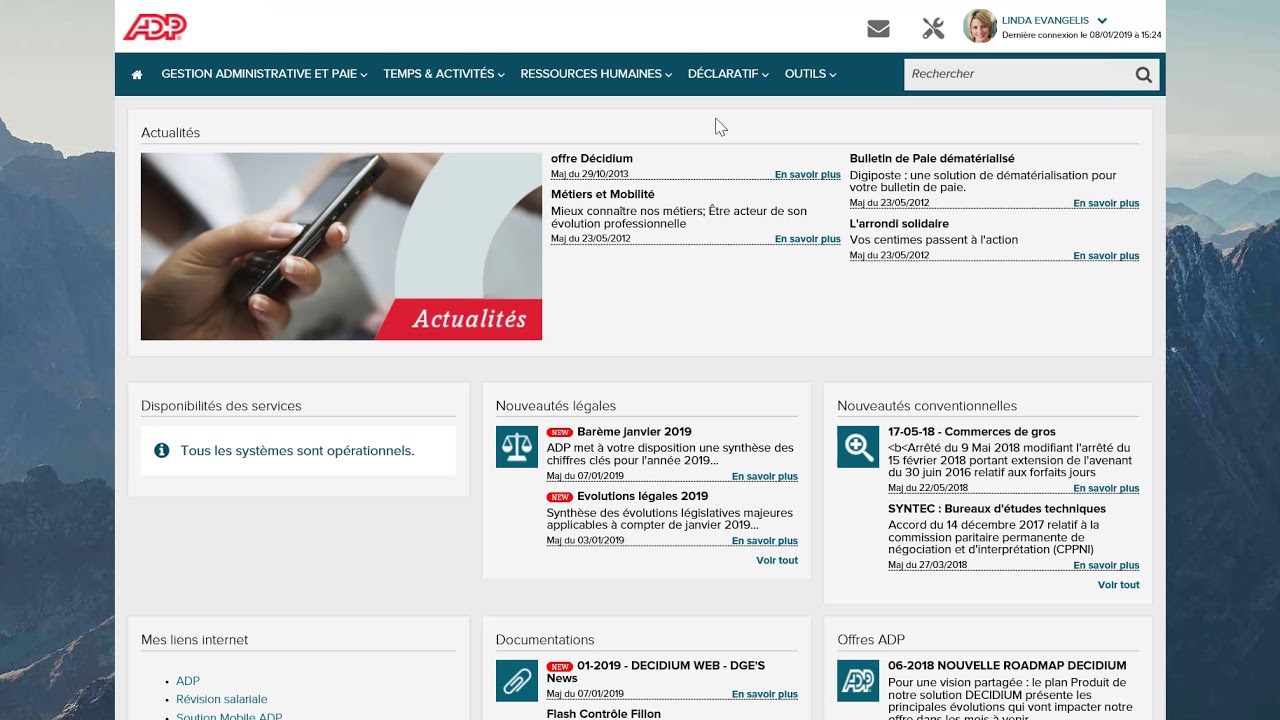Click L'arrondi solidaire headline
Image resolution: width=1280 pixels, height=720 pixels.
tap(899, 224)
